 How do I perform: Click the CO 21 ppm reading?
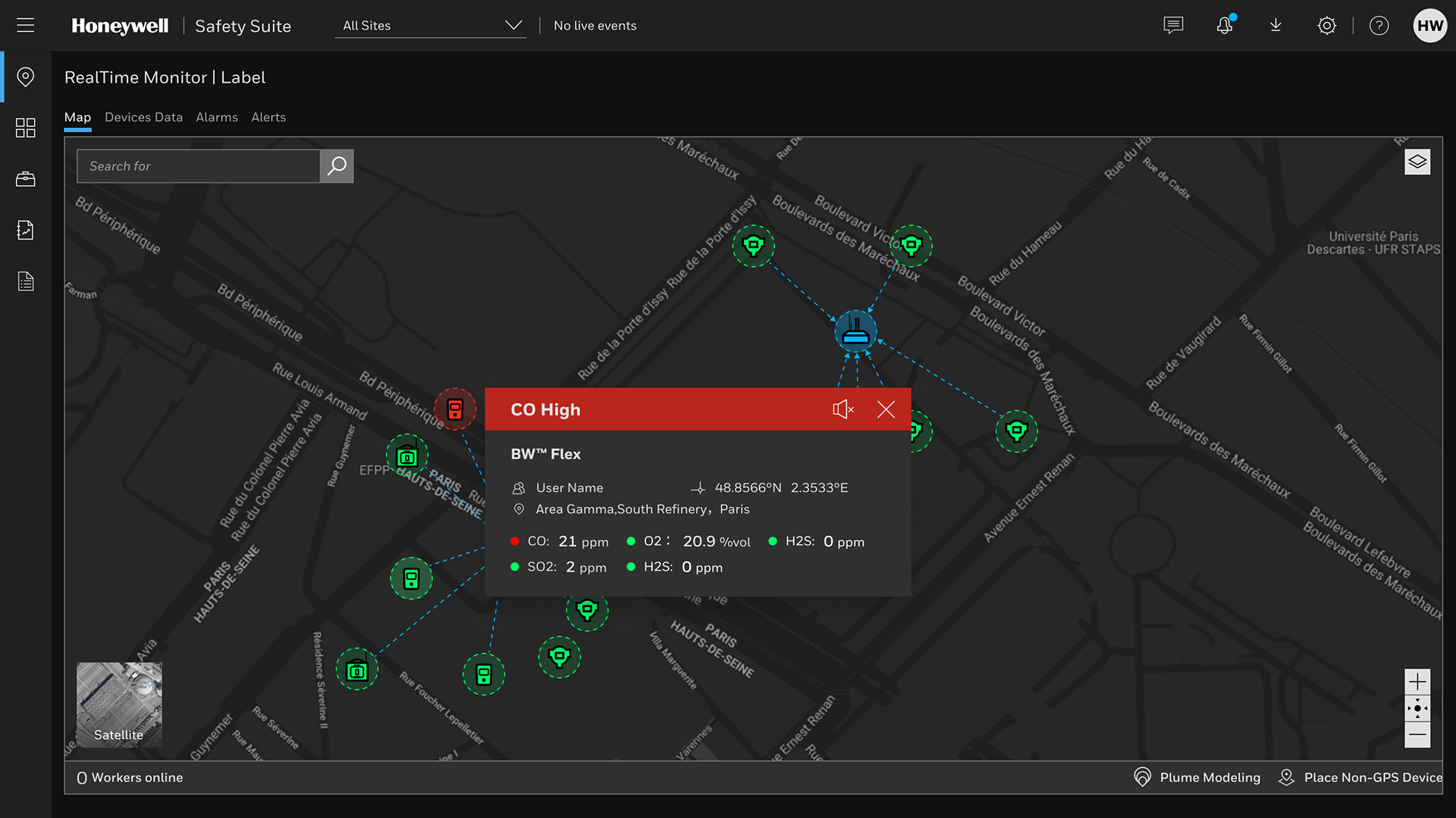coord(560,541)
